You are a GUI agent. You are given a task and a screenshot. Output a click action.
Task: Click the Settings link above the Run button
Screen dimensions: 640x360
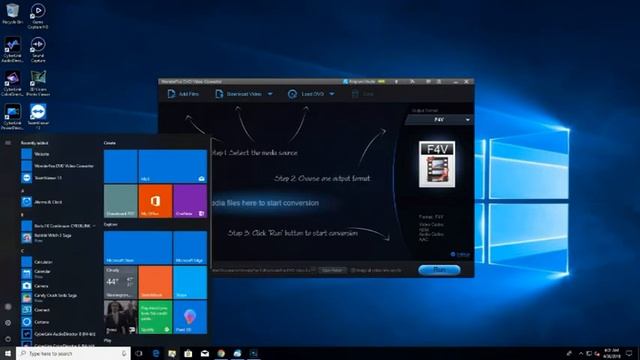pyautogui.click(x=460, y=254)
